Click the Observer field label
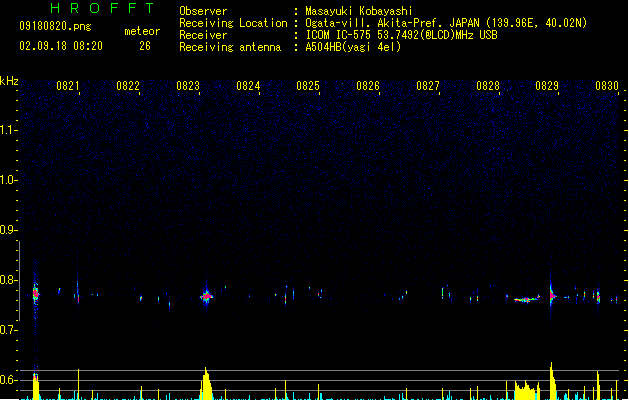629x400 pixels. 203,11
